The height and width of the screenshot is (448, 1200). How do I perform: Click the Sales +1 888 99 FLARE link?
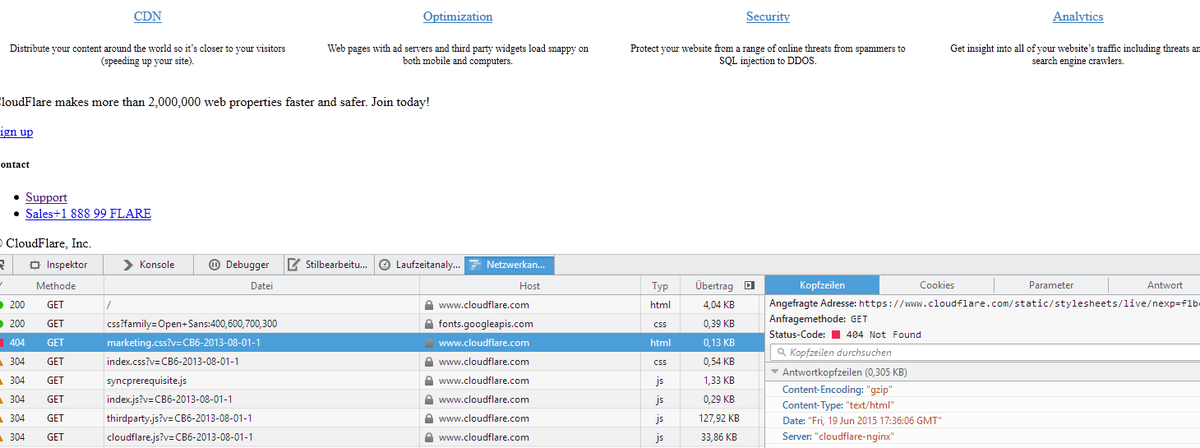(x=88, y=213)
